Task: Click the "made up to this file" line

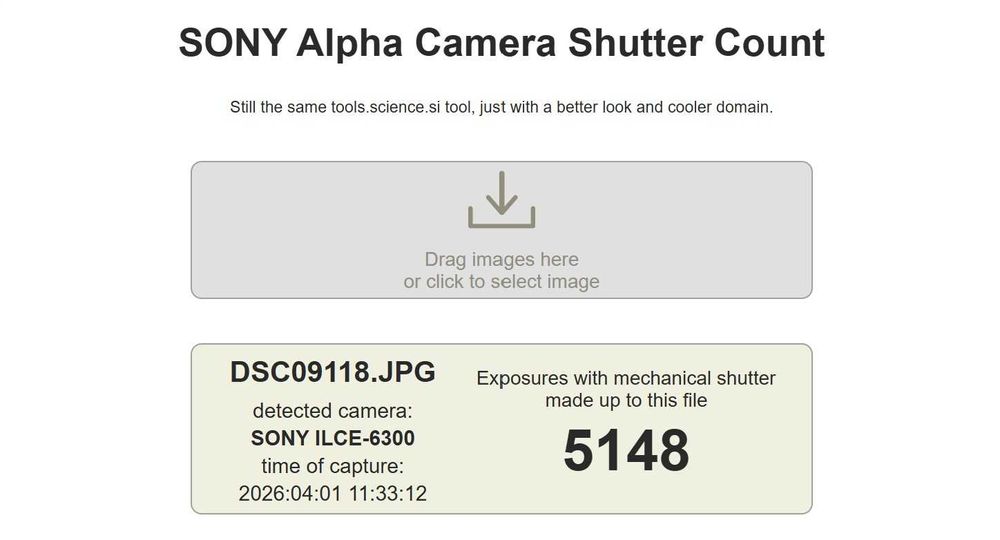Action: pyautogui.click(x=626, y=401)
